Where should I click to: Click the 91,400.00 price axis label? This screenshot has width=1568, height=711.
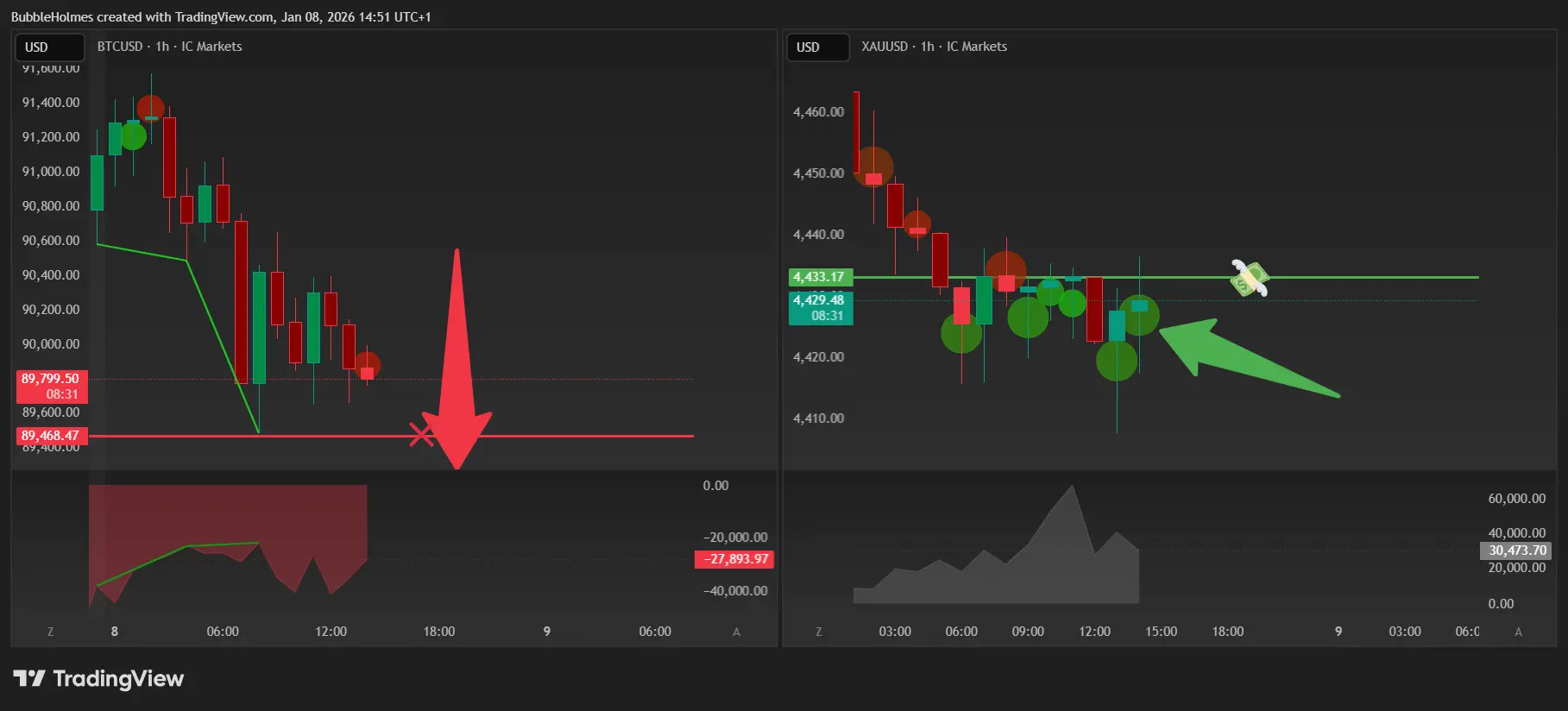coord(51,103)
